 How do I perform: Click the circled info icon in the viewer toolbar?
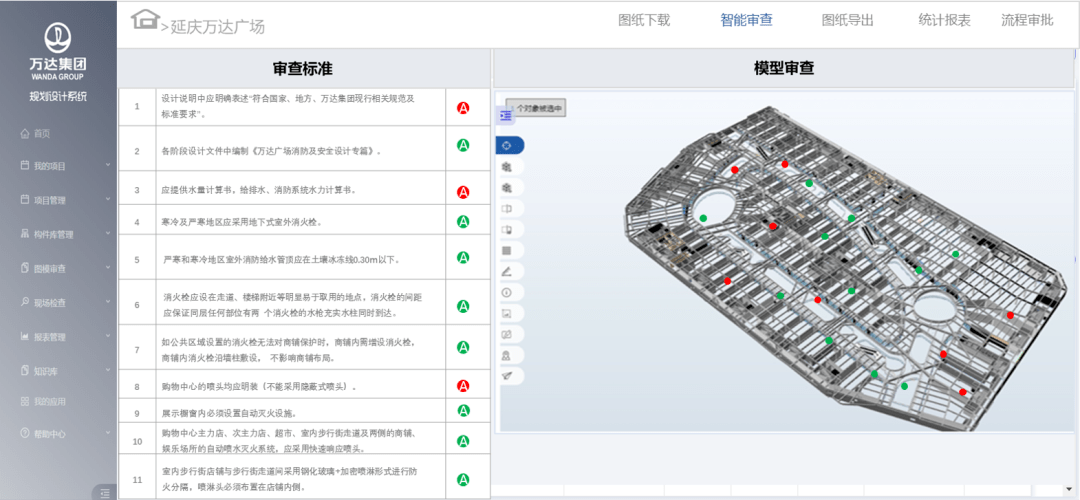pos(507,292)
